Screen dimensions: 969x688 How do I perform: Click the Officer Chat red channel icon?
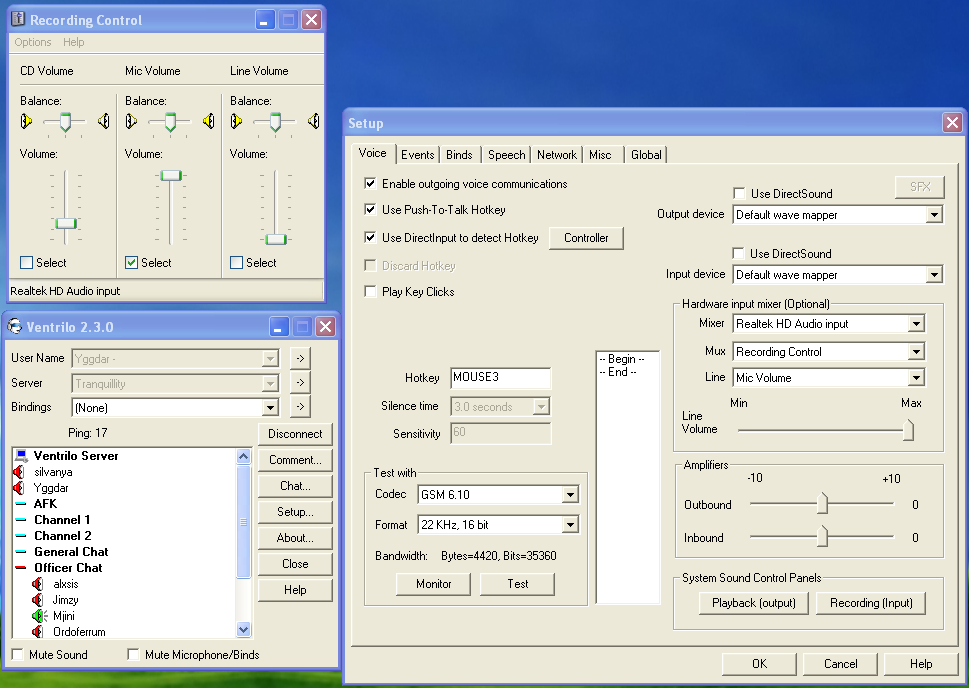[x=21, y=567]
